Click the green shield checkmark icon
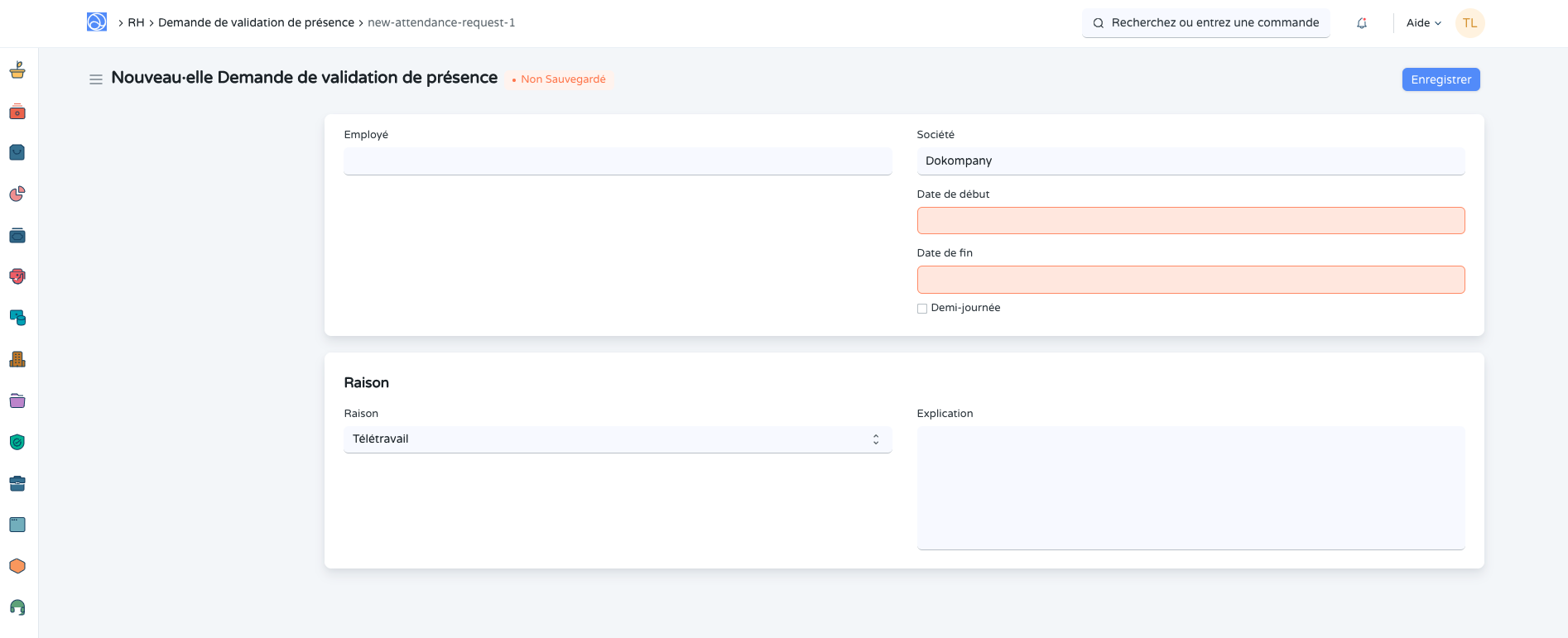This screenshot has width=1568, height=638. click(x=17, y=442)
